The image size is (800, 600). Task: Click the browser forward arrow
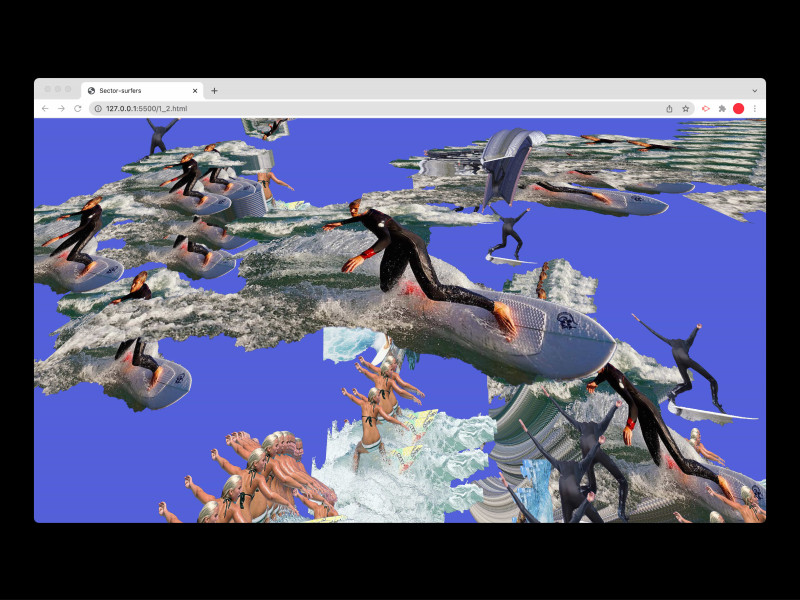[x=61, y=108]
